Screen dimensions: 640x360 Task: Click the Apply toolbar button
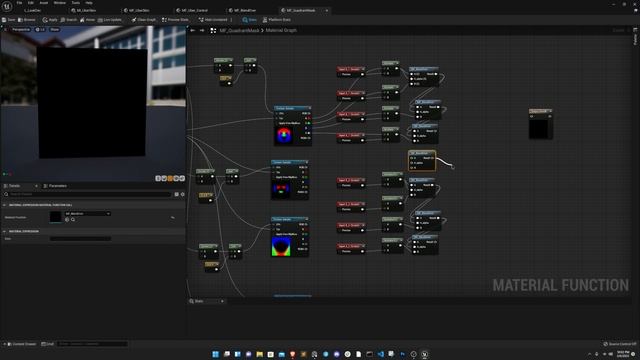pos(50,20)
